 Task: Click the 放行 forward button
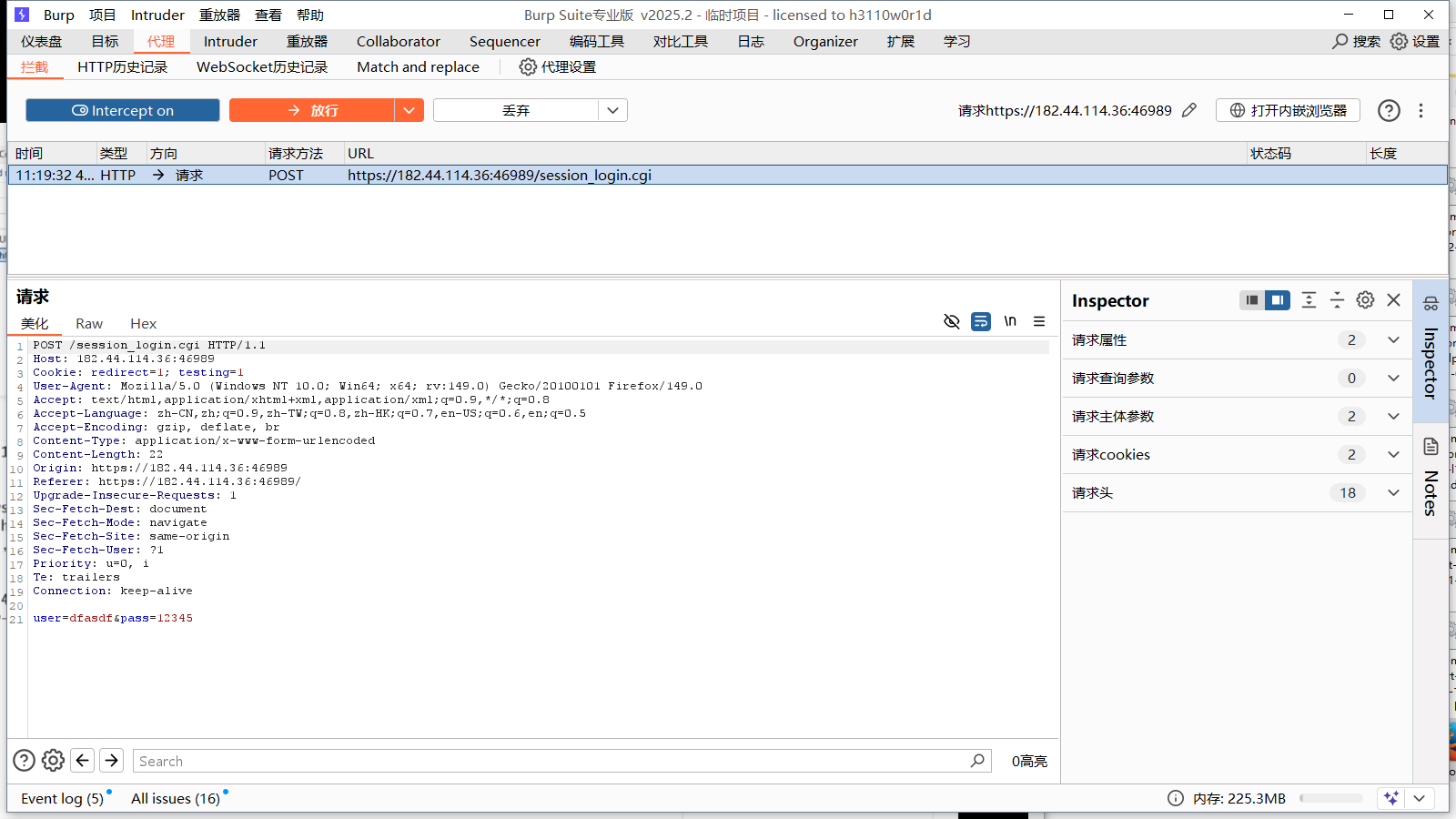[x=312, y=110]
